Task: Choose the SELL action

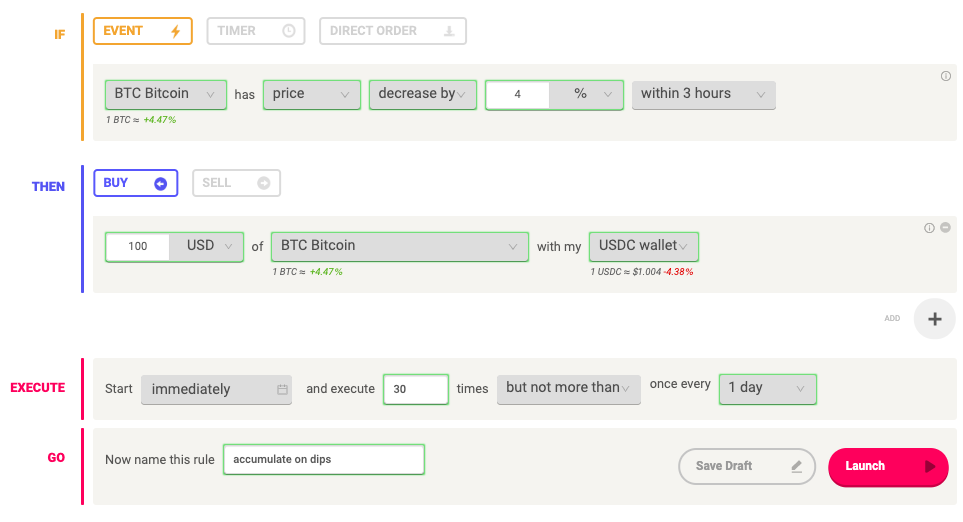Action: tap(236, 183)
